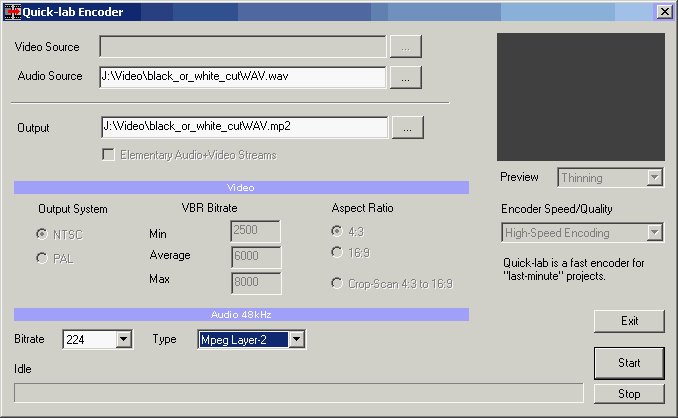Browse for a Video Source file
The height and width of the screenshot is (418, 678).
click(406, 47)
